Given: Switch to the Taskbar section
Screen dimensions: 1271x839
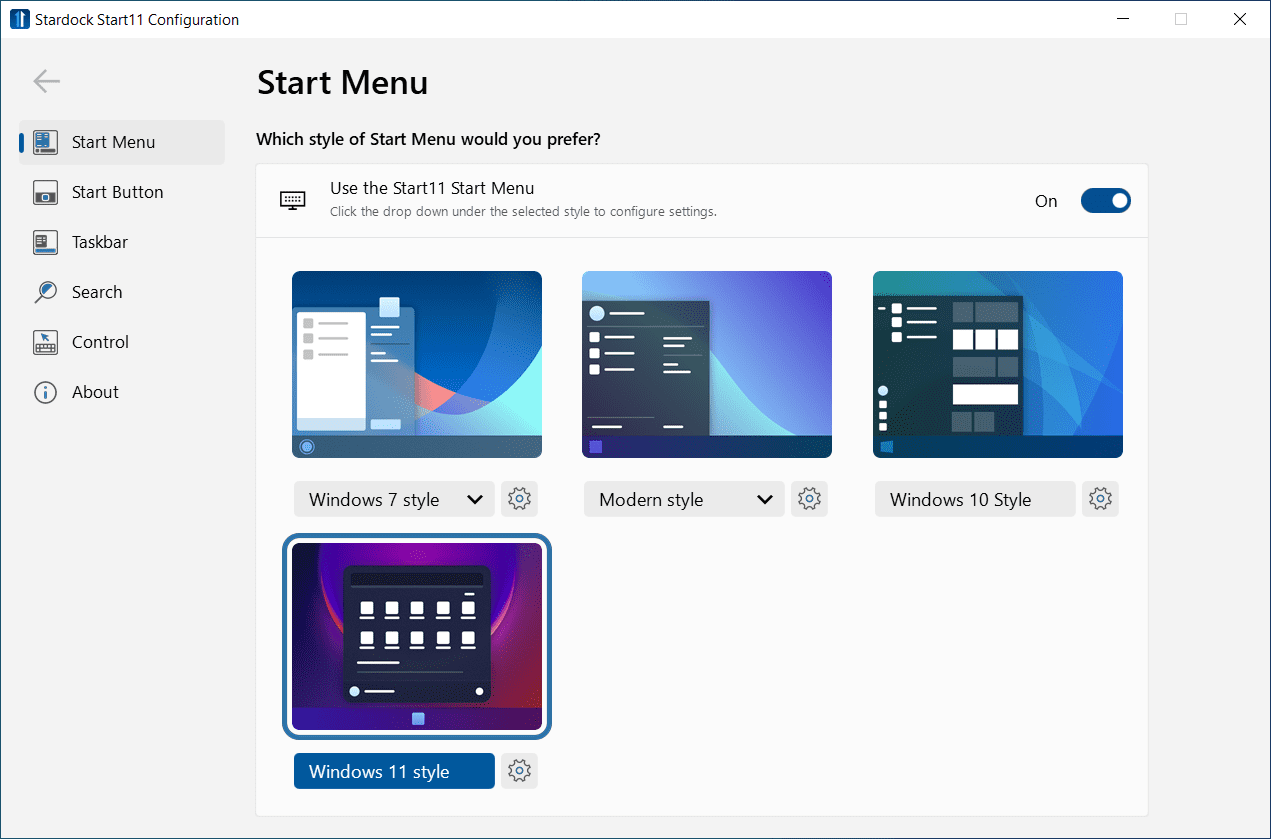Looking at the screenshot, I should 122,242.
